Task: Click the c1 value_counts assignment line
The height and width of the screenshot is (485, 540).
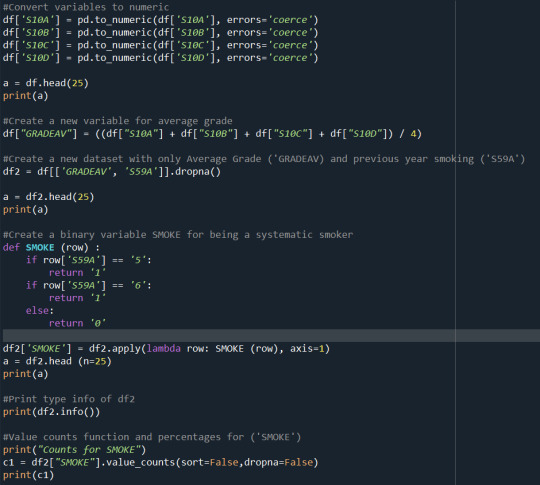Action: click(160, 462)
